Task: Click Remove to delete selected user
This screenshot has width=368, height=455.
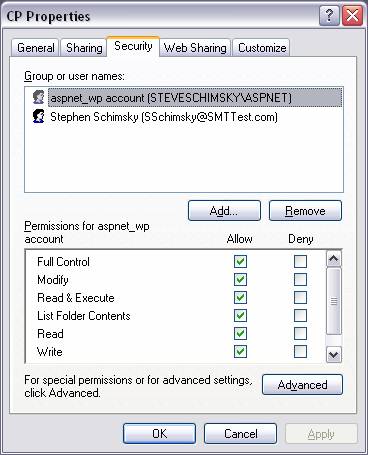Action: coord(305,211)
